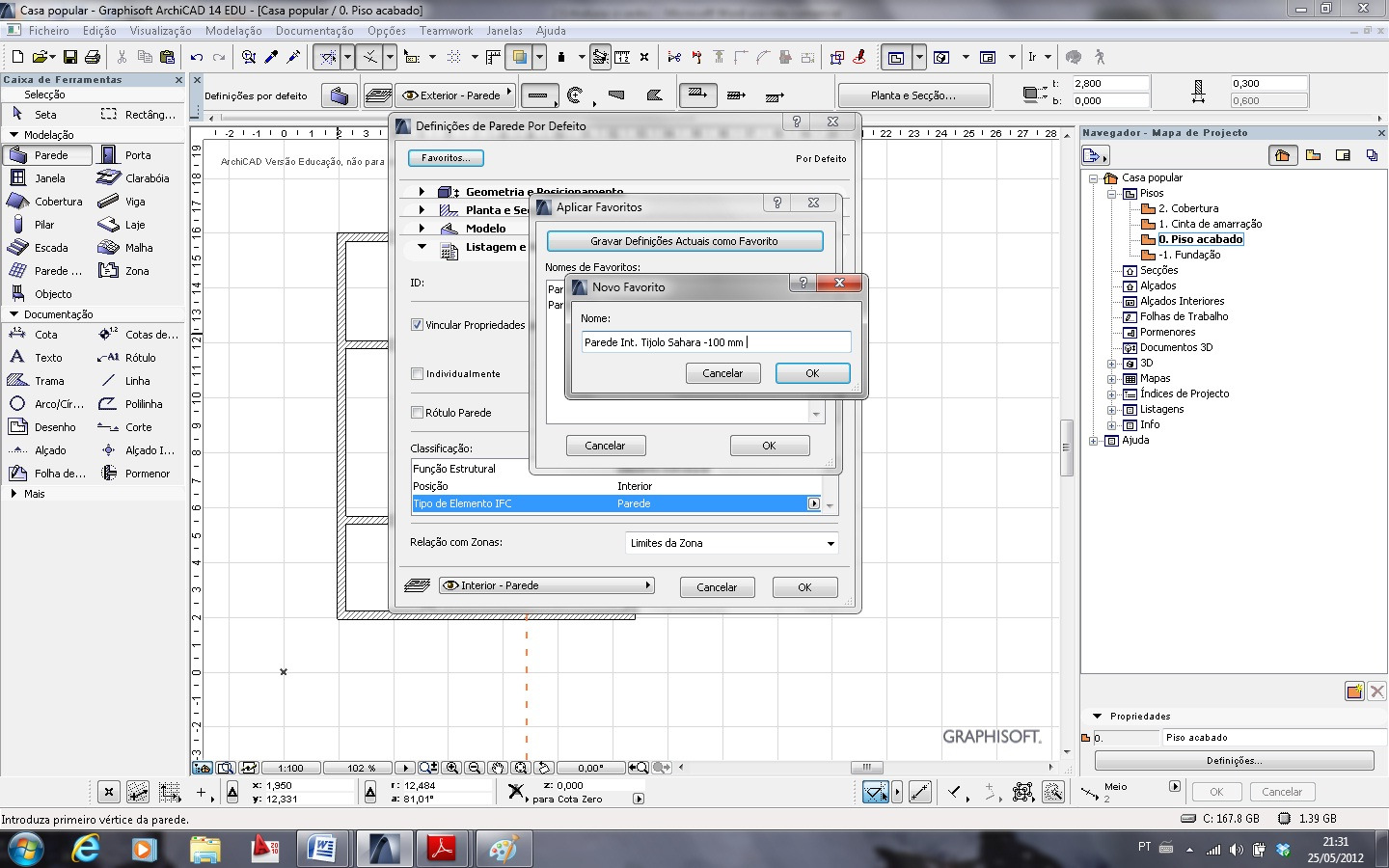
Task: Open the Interior - Parede layer dropdown
Action: click(546, 585)
